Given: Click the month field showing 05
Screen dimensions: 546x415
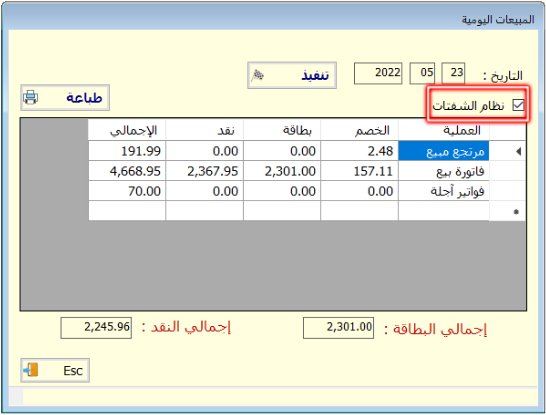Looking at the screenshot, I should point(422,73).
